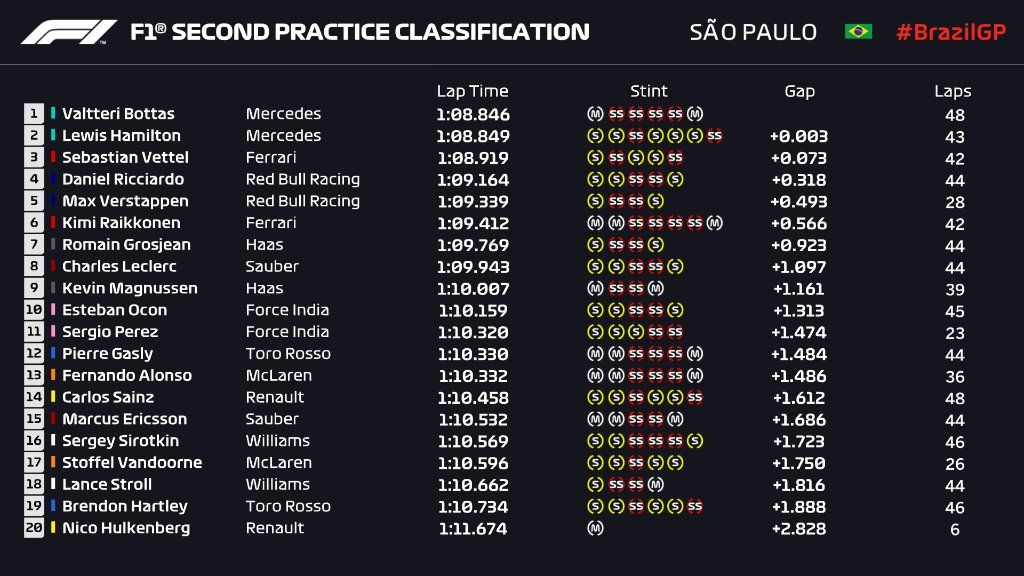Click Mercedes teal color bar beside Hamilton
The image size is (1024, 576).
pyautogui.click(x=53, y=135)
